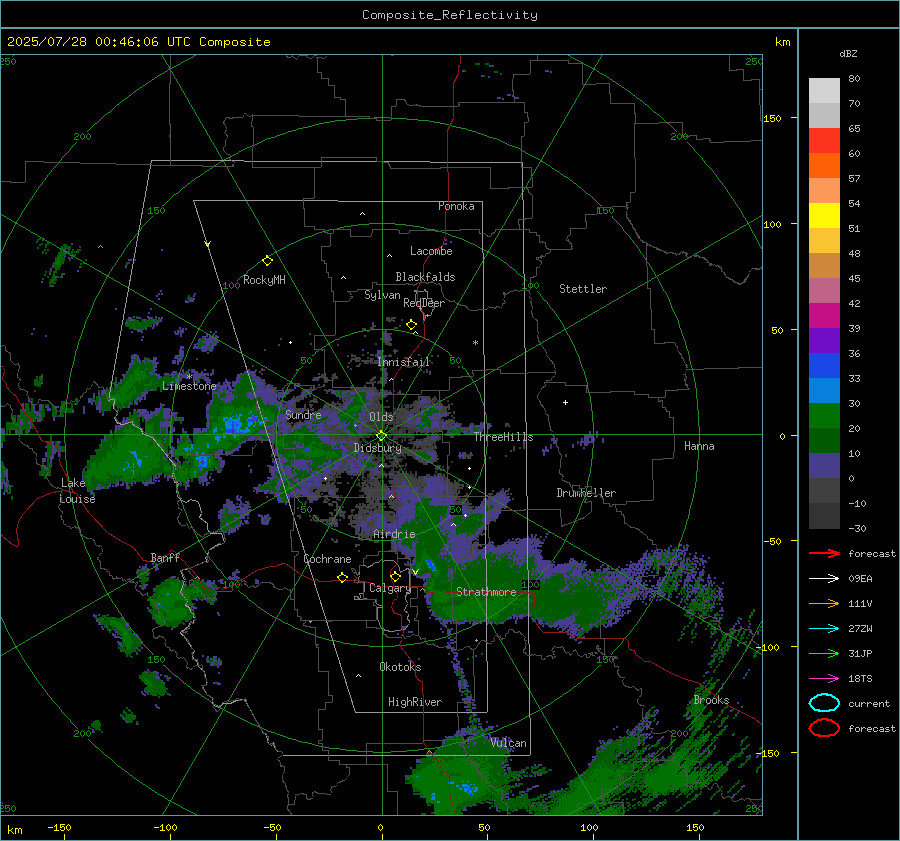Click the Cochrane map label
This screenshot has height=841, width=900.
click(327, 559)
